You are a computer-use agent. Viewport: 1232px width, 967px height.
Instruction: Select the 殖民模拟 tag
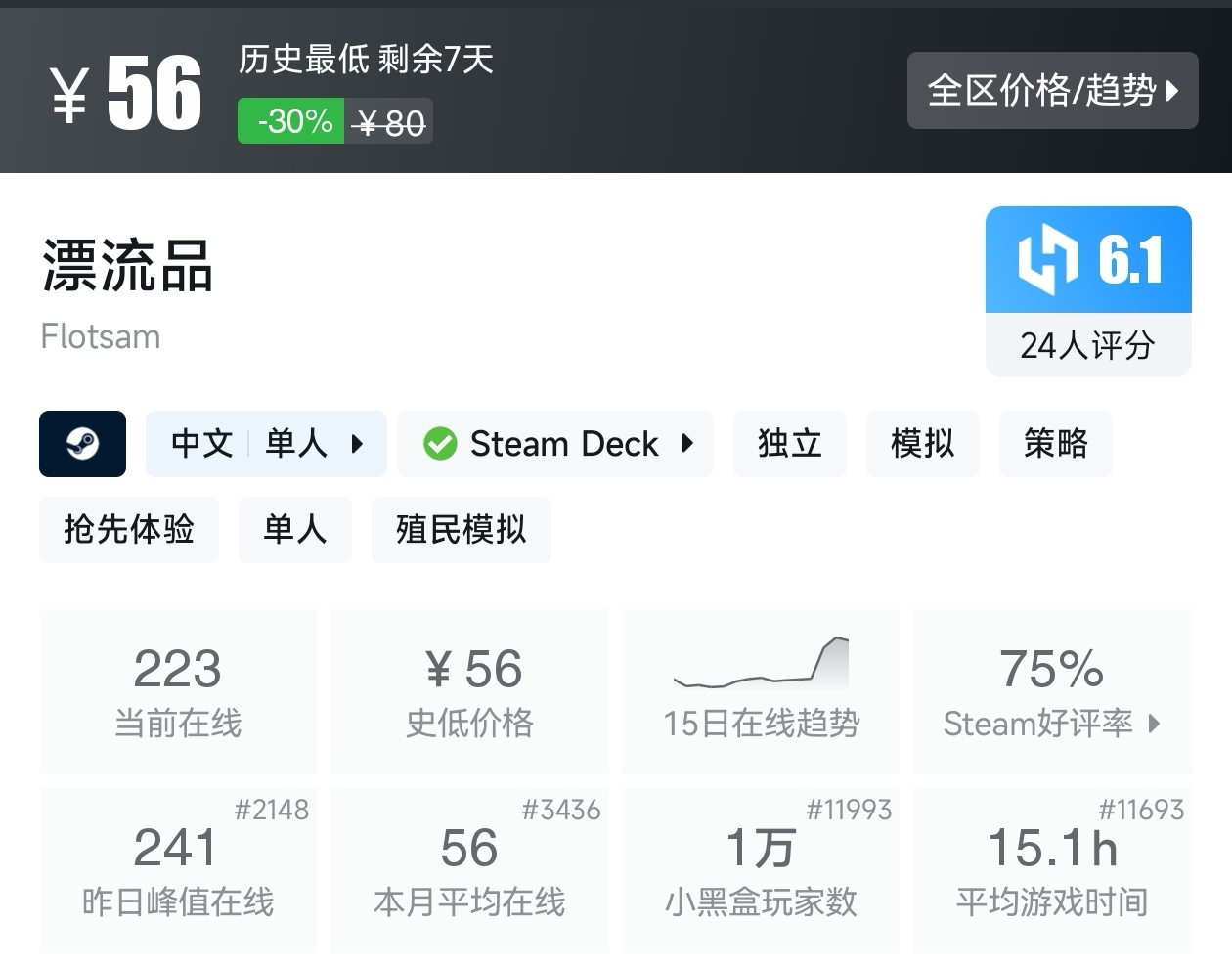pos(461,530)
